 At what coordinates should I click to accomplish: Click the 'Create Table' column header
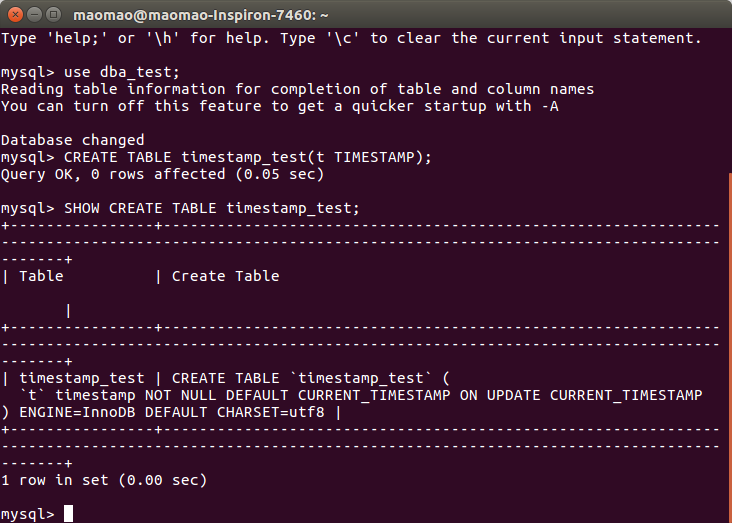pos(225,276)
